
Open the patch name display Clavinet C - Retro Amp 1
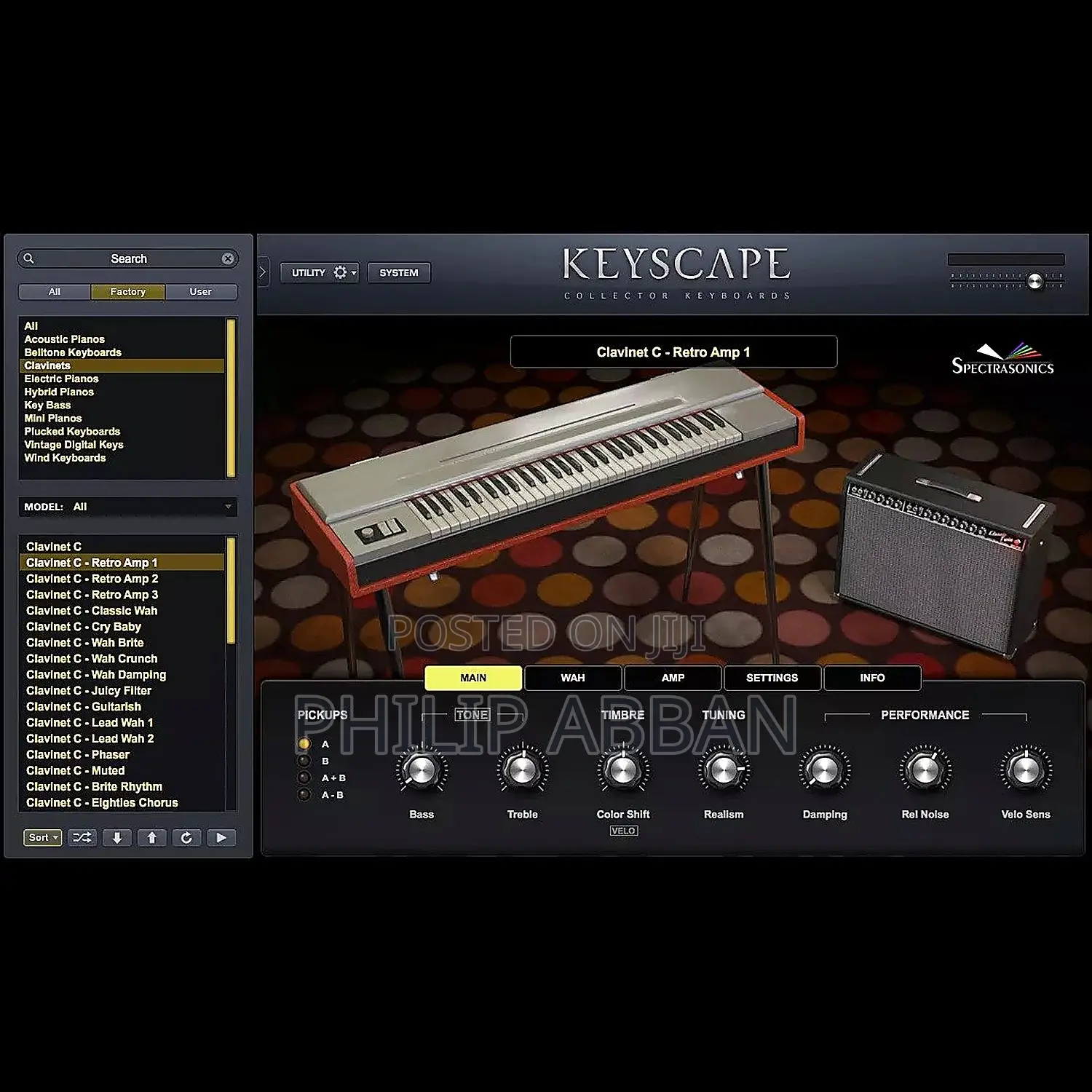(x=673, y=352)
